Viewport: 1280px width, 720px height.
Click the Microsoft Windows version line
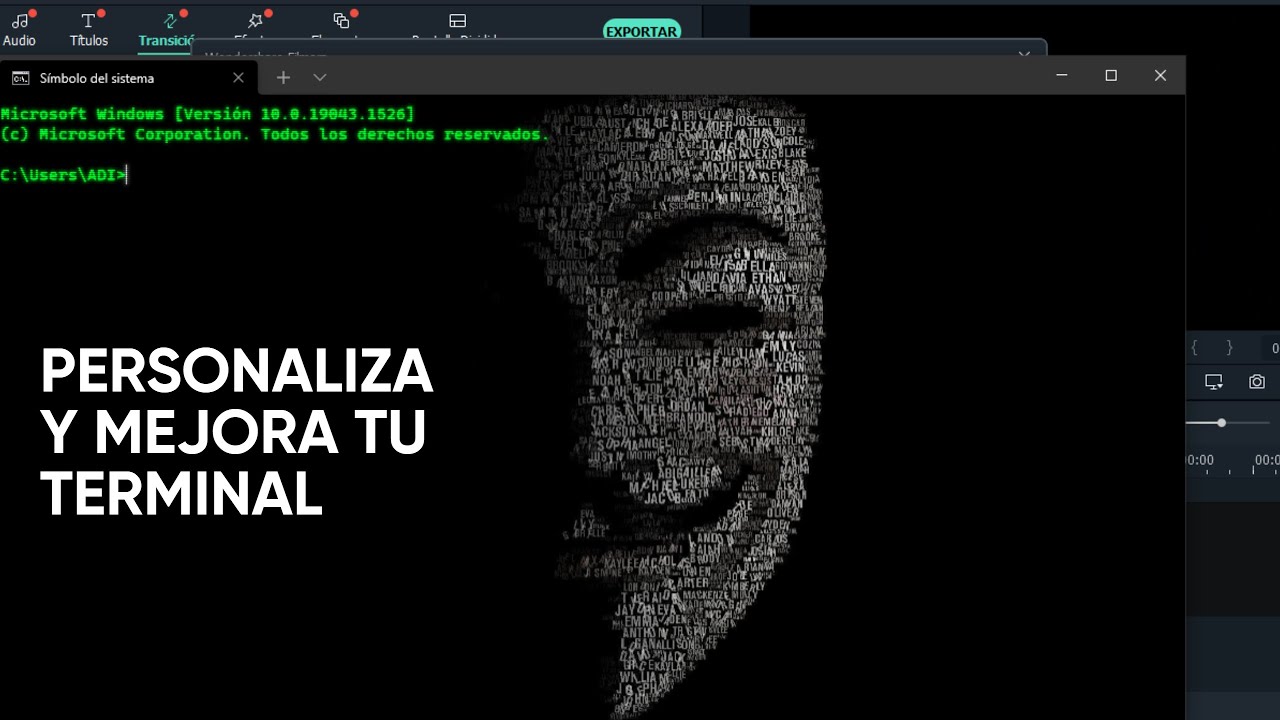[207, 114]
